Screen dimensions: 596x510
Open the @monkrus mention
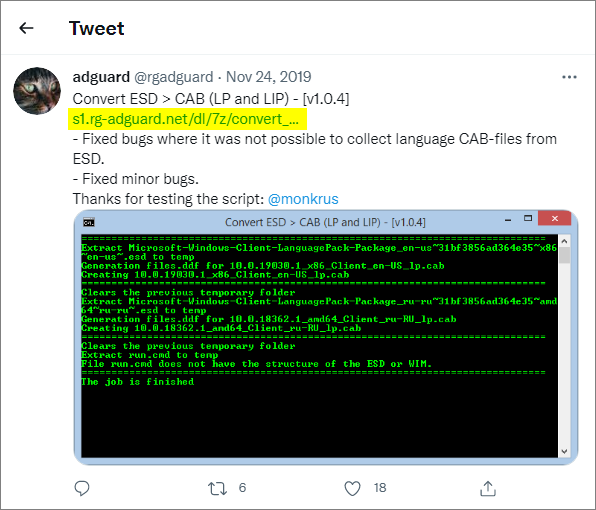tap(303, 199)
